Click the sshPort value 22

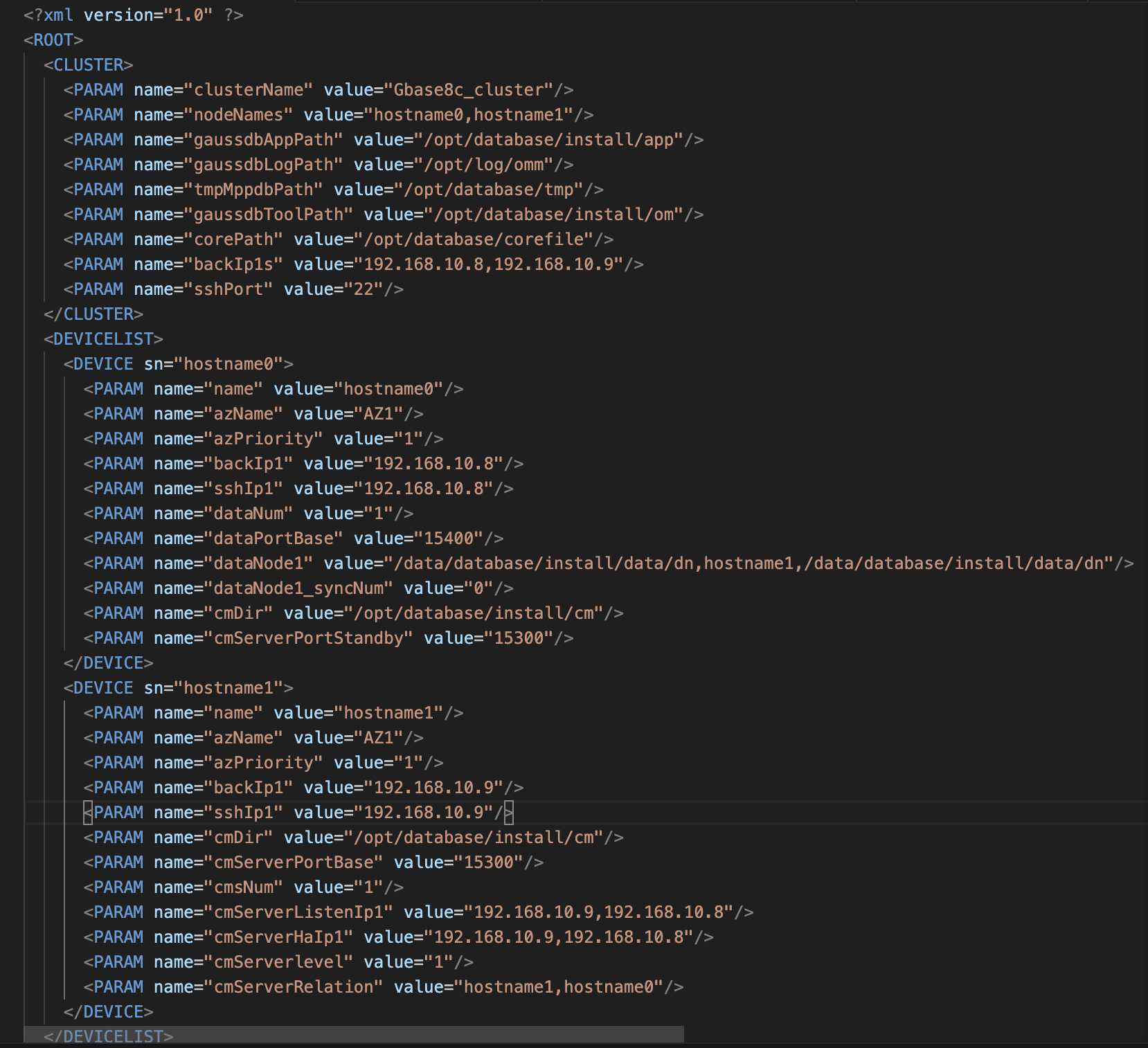click(364, 289)
